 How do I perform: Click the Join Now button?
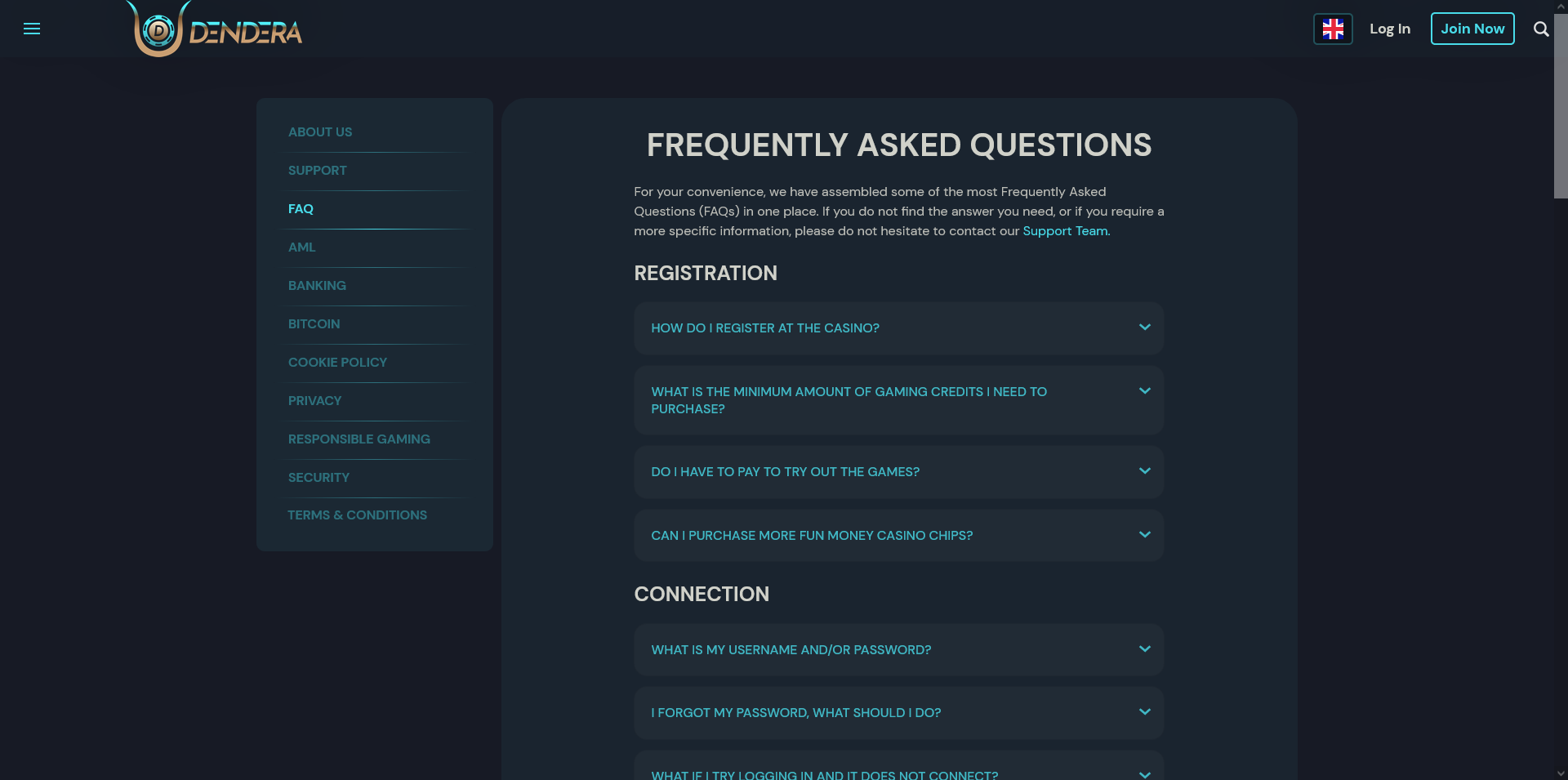1472,29
